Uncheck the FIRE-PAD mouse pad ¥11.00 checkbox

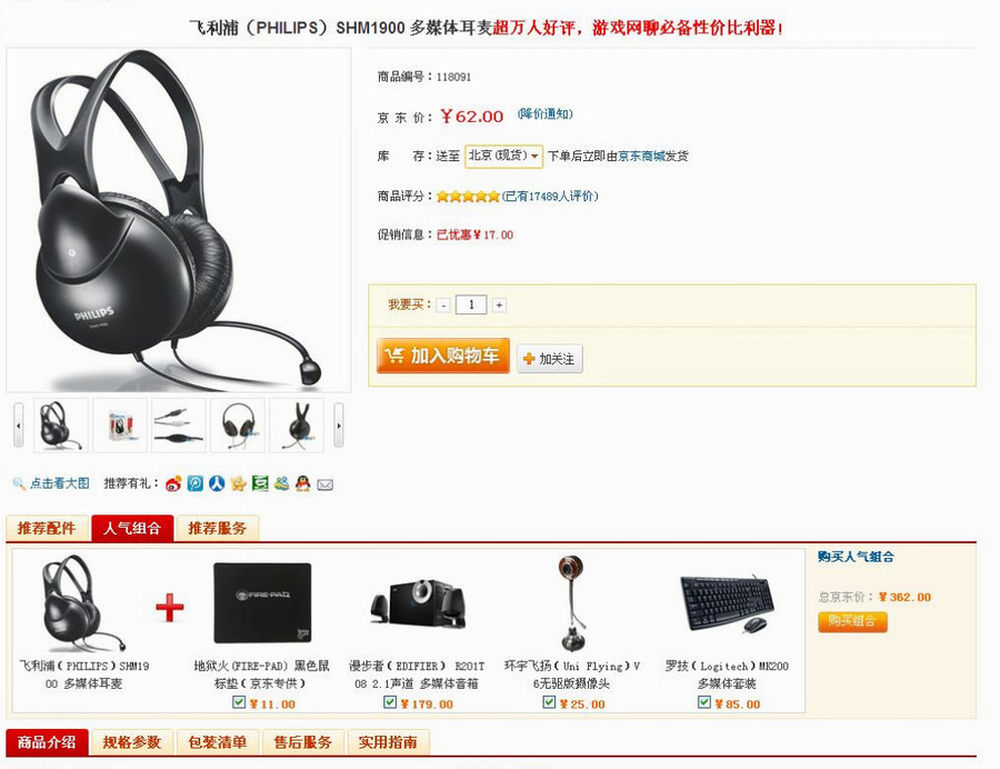[x=239, y=702]
